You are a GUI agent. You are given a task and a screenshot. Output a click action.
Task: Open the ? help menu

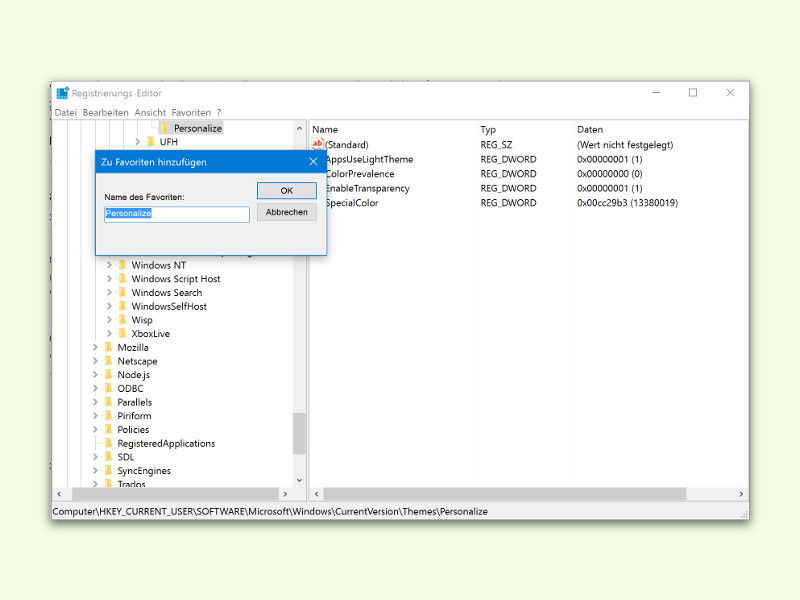[219, 112]
